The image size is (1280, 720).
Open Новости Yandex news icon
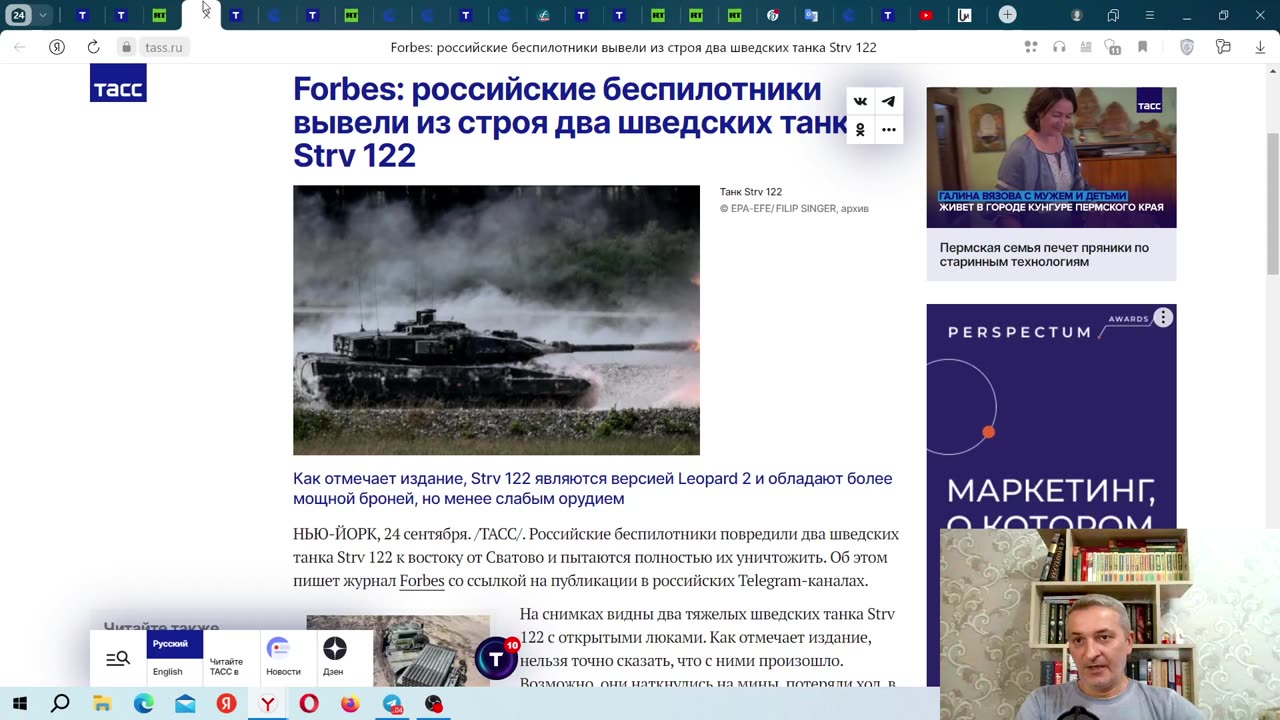pos(283,657)
